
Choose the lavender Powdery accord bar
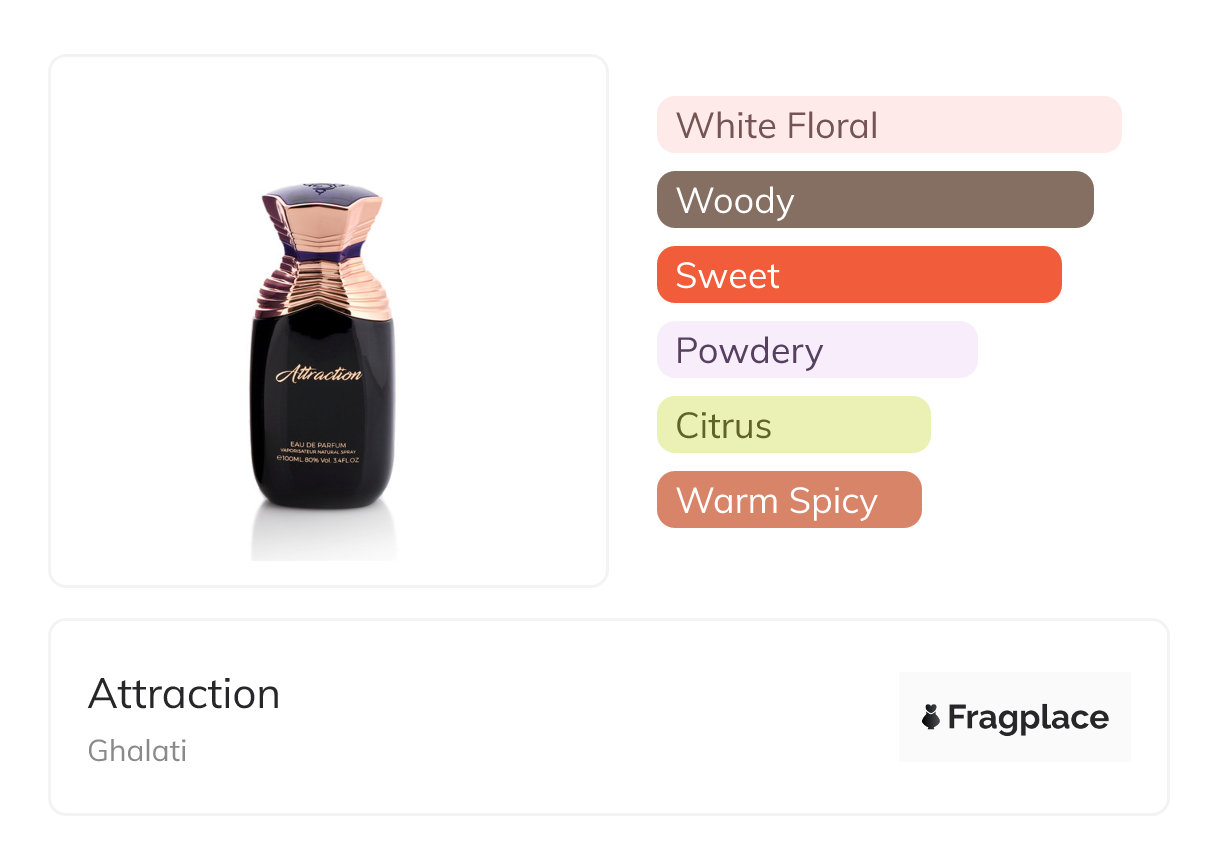(x=816, y=350)
